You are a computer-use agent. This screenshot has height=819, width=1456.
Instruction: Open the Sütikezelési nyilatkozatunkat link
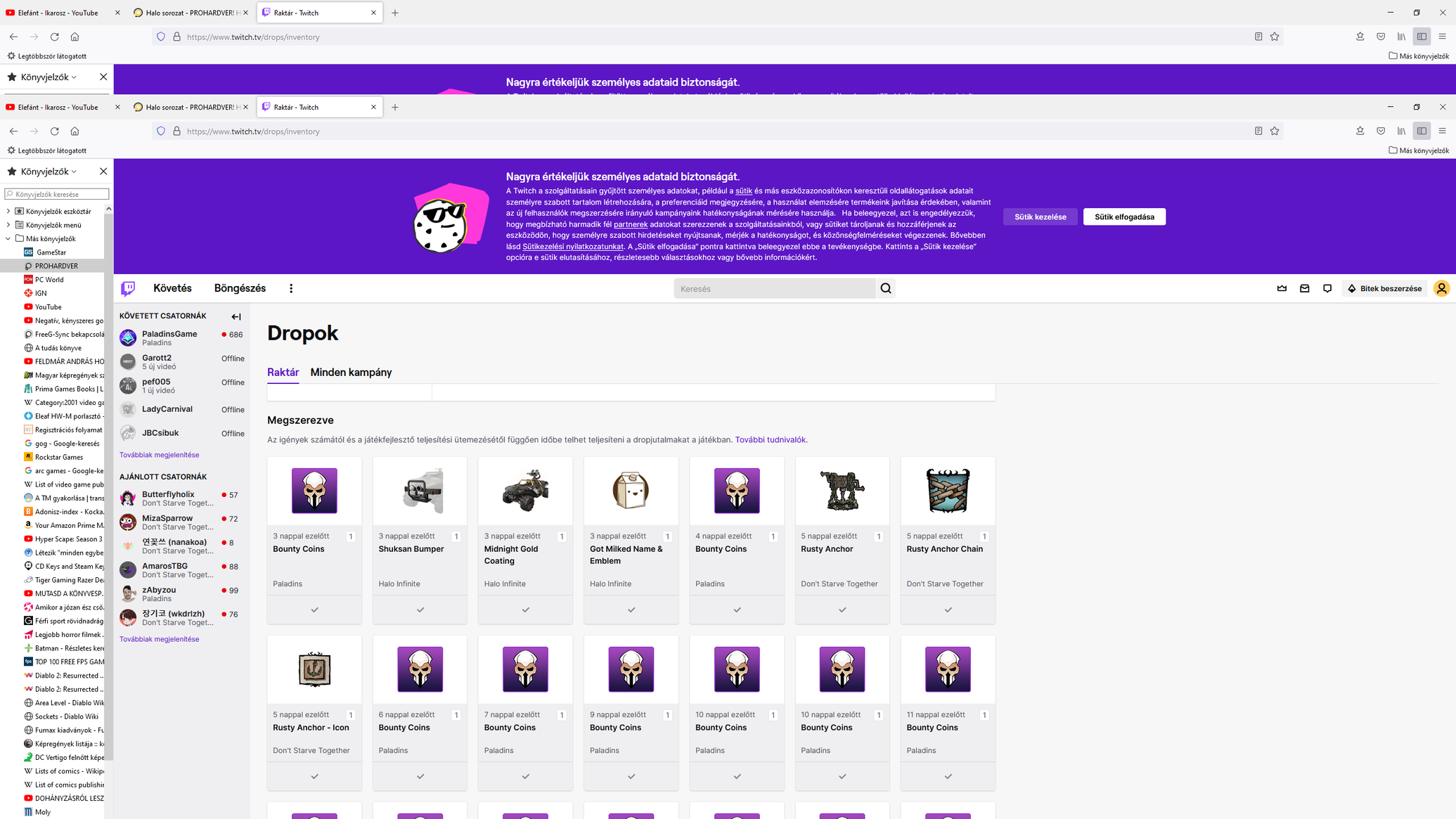pyautogui.click(x=572, y=247)
